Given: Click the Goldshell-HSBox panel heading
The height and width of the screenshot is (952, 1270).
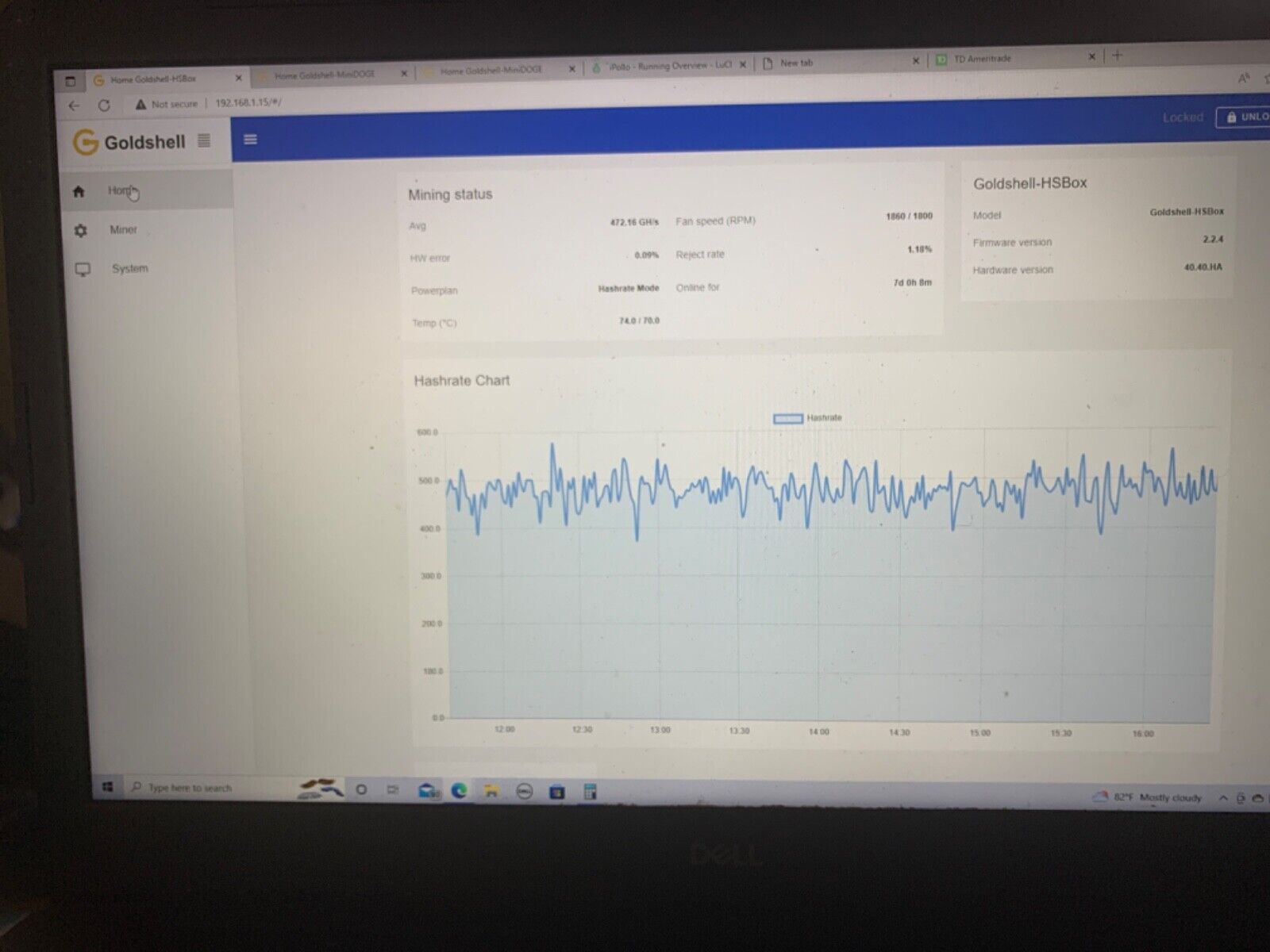Looking at the screenshot, I should click(x=1029, y=183).
